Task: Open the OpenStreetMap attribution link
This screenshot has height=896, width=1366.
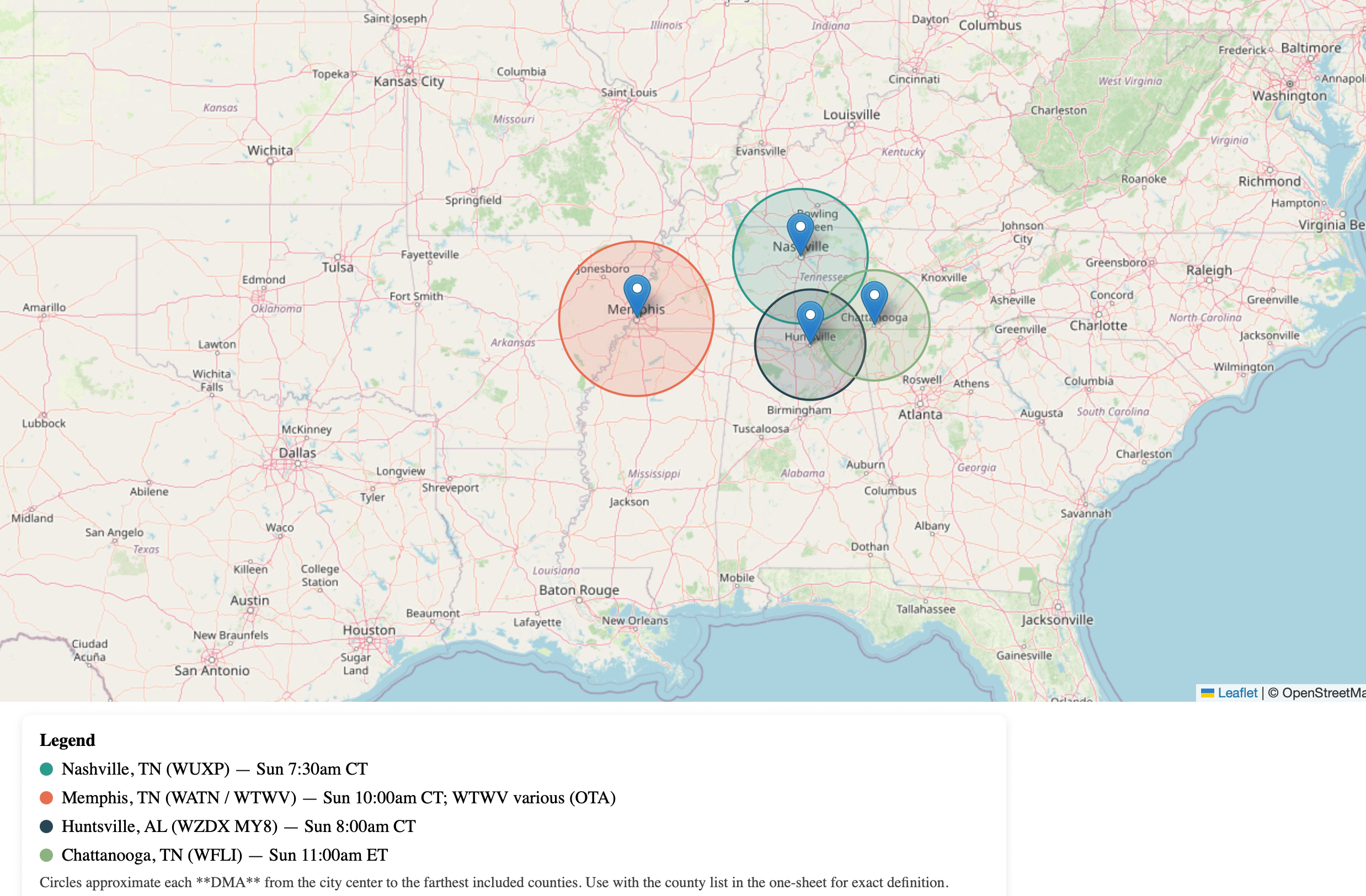Action: pos(1321,693)
